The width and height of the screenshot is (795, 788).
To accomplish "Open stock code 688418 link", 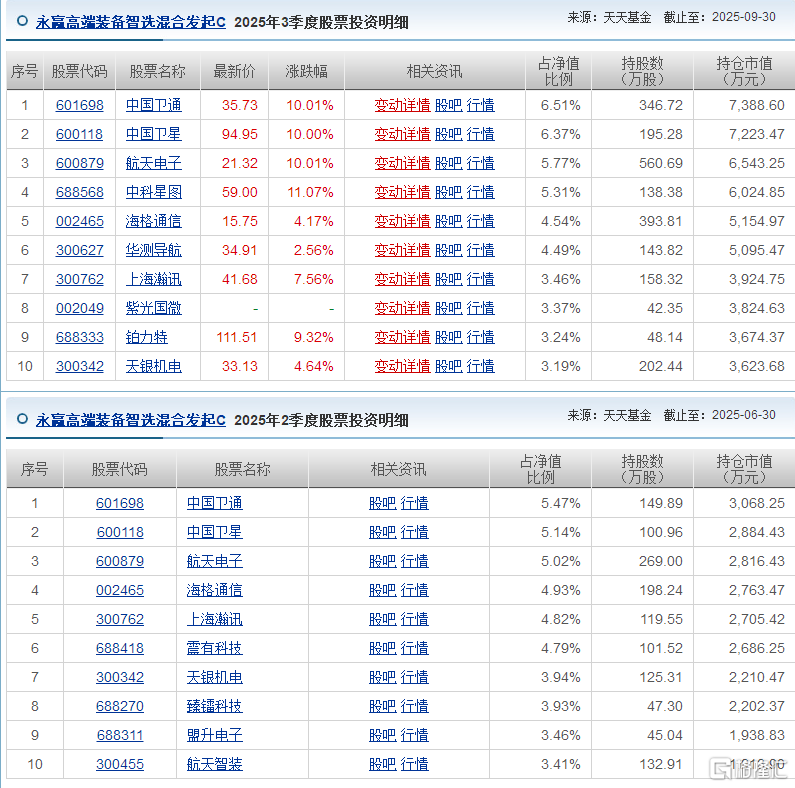I will 120,648.
